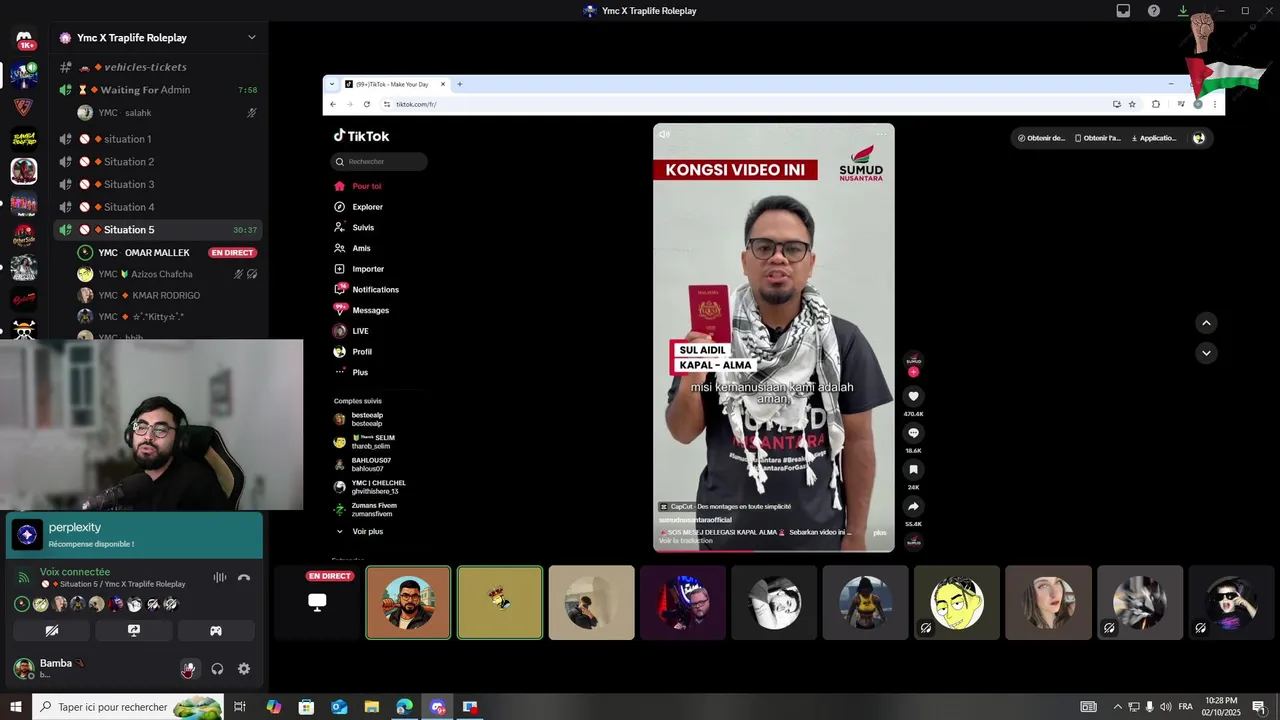Open browser three-dot menu
The image size is (1280, 720).
[1215, 104]
